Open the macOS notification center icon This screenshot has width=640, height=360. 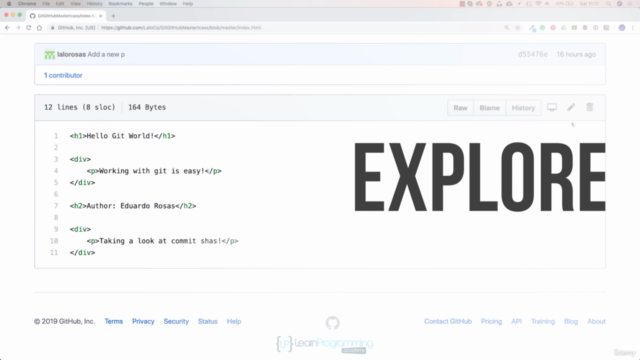pos(631,4)
